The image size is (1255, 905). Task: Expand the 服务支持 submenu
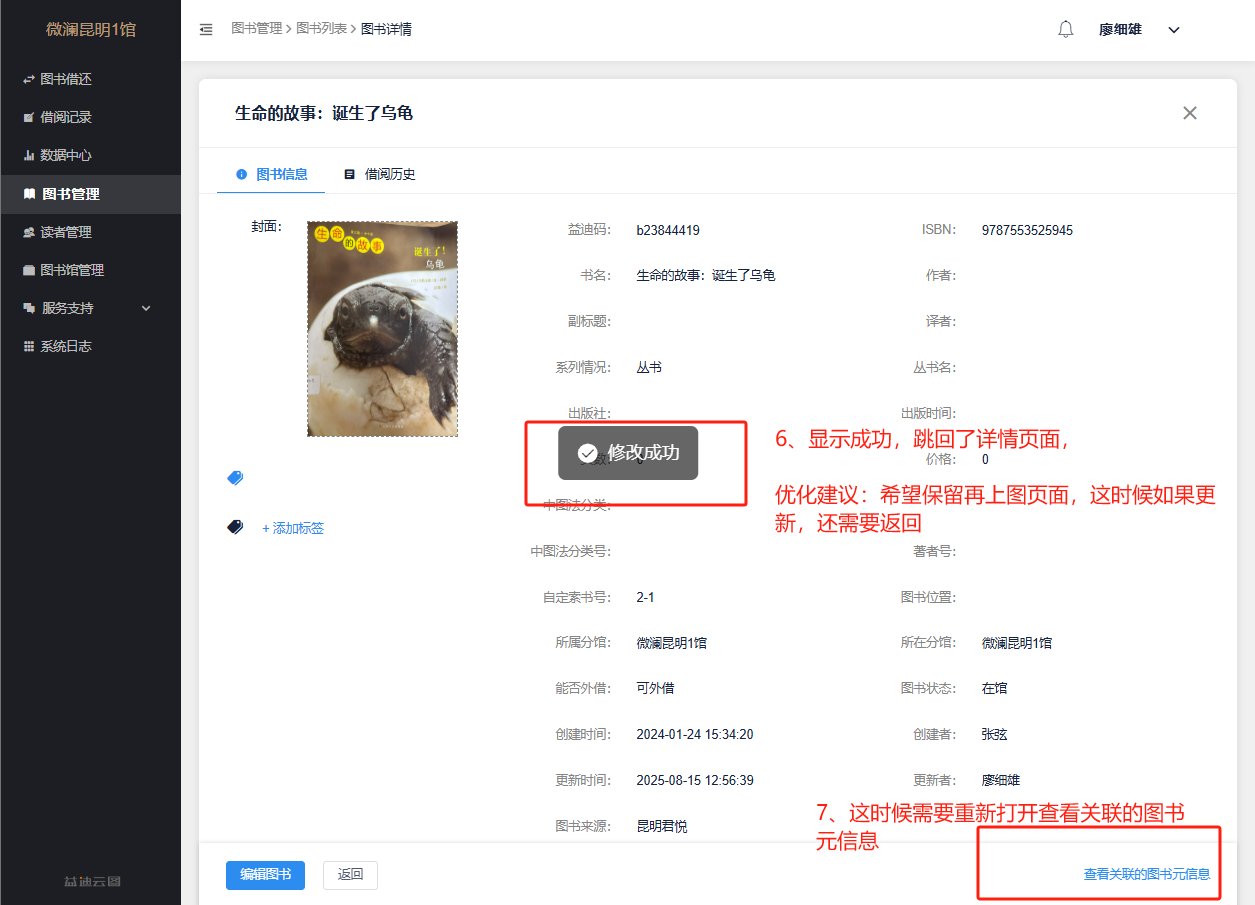88,308
